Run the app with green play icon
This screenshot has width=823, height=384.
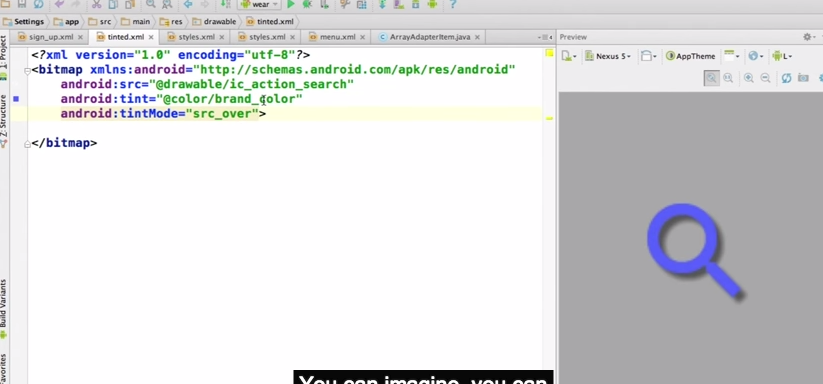click(x=291, y=4)
